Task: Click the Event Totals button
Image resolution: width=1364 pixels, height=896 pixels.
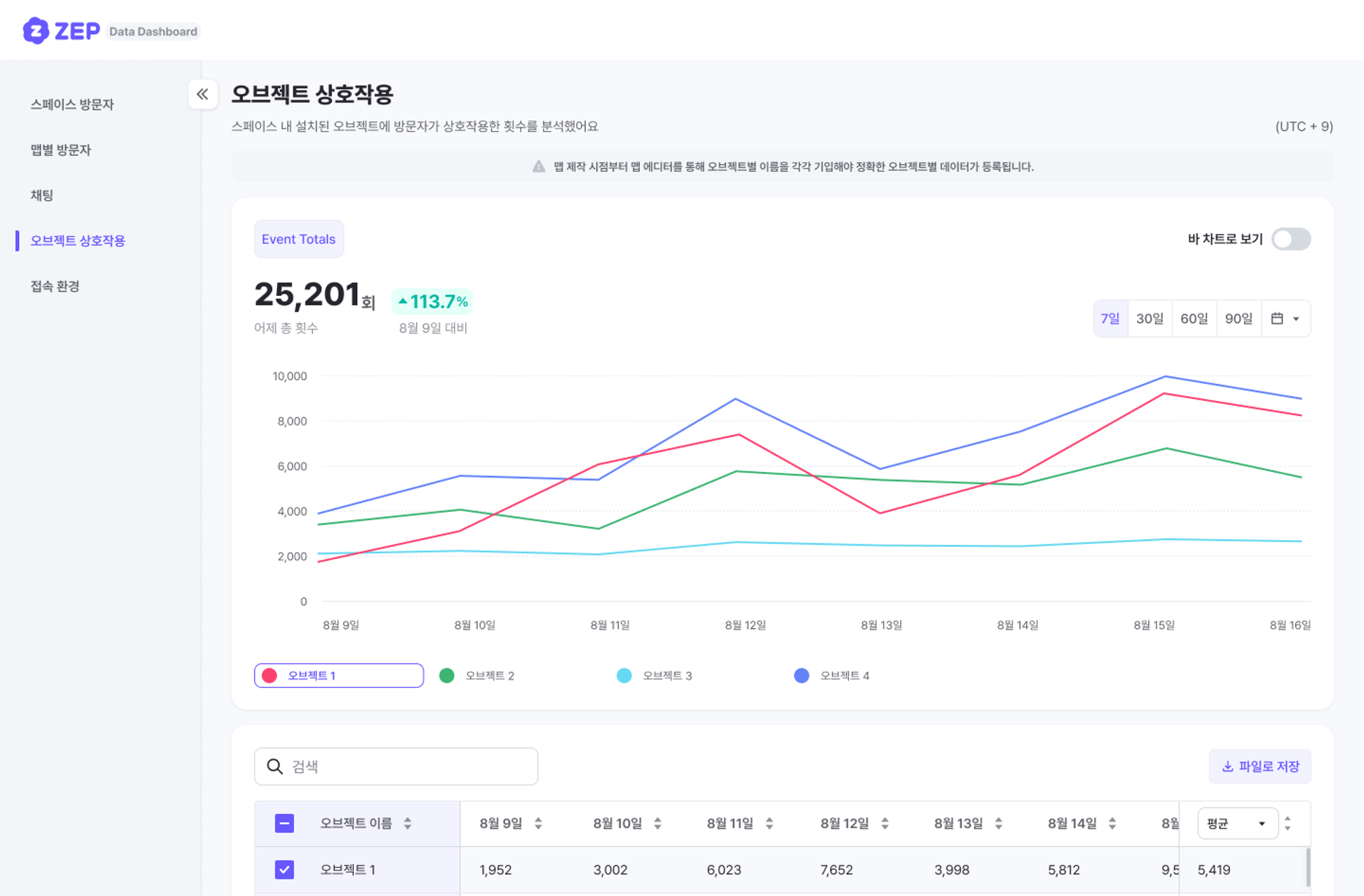Action: 299,239
